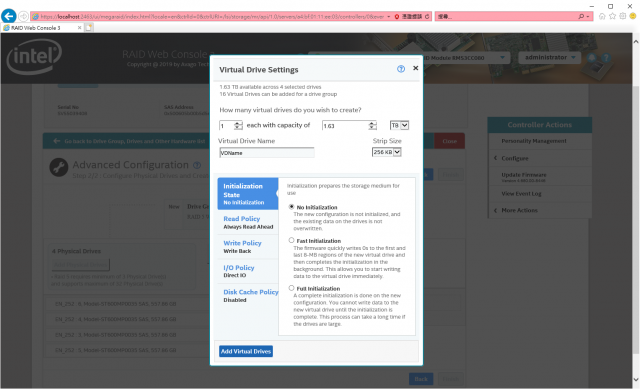
Task: Click the search magnifier icon in browser
Action: pyautogui.click(x=581, y=16)
